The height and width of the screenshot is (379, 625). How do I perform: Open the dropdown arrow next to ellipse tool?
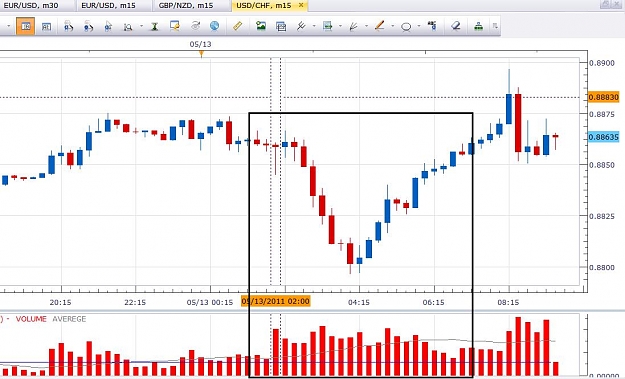click(419, 27)
